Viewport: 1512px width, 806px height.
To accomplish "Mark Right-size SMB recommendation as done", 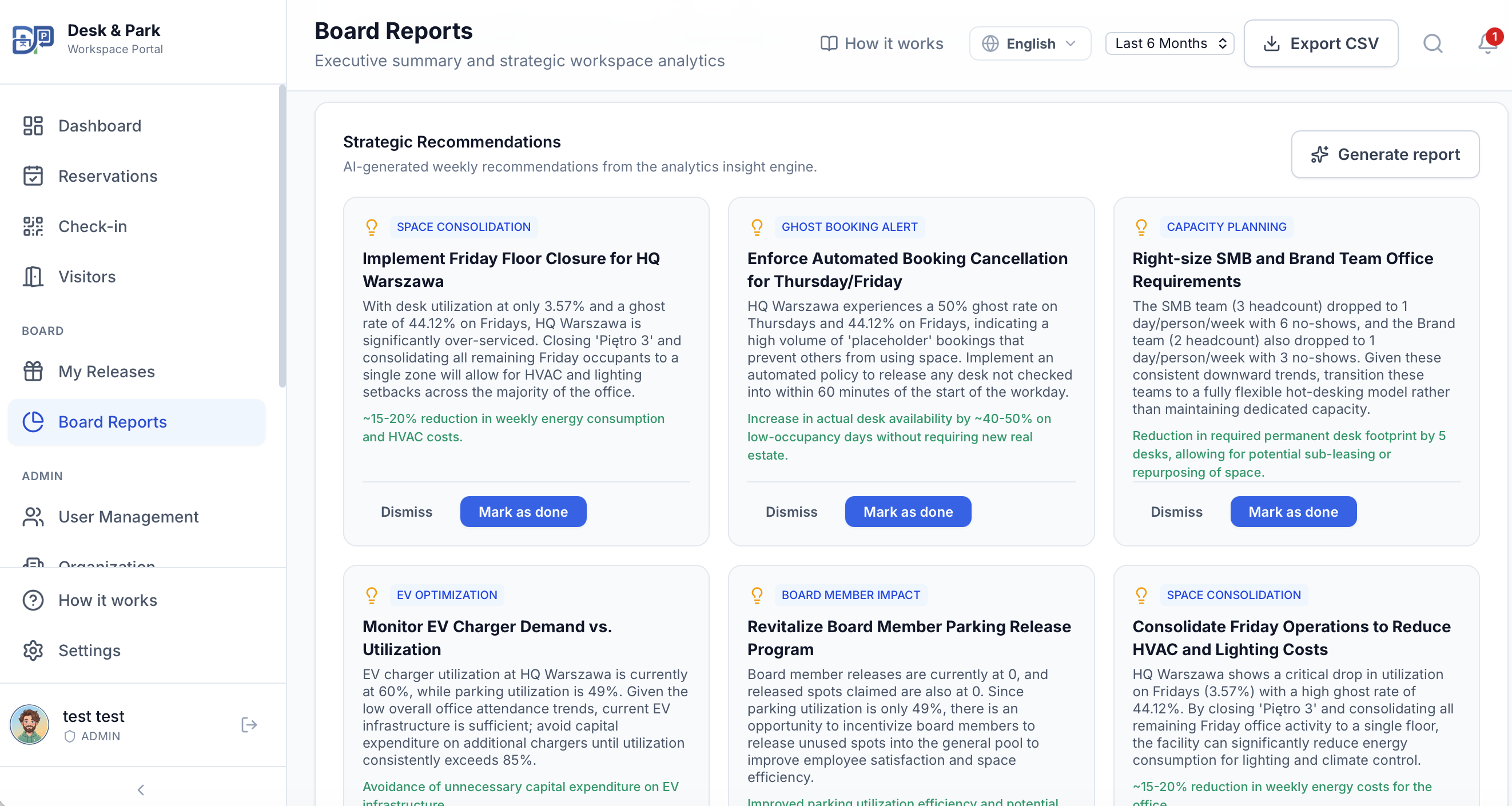I will 1293,512.
